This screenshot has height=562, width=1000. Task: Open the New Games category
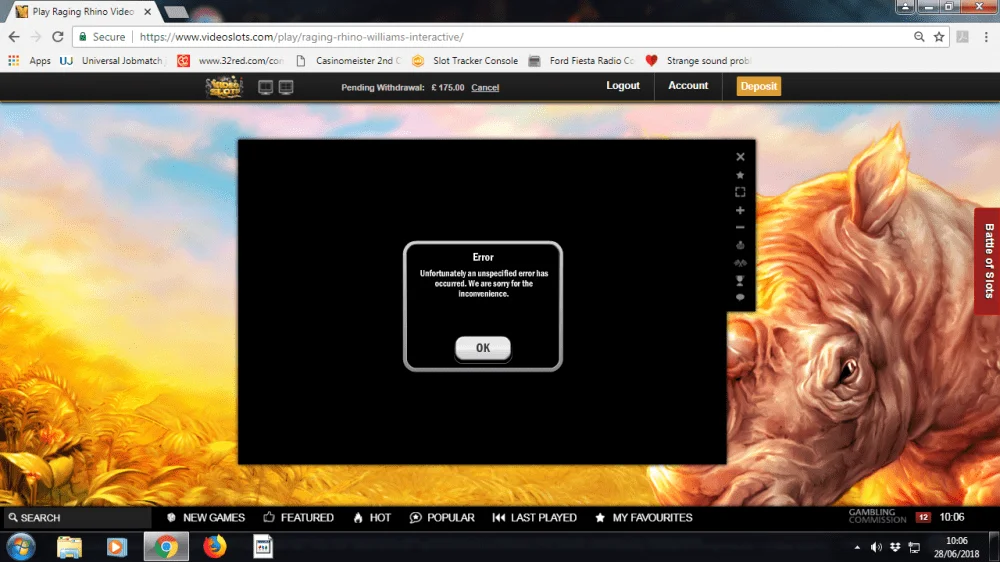pos(206,517)
